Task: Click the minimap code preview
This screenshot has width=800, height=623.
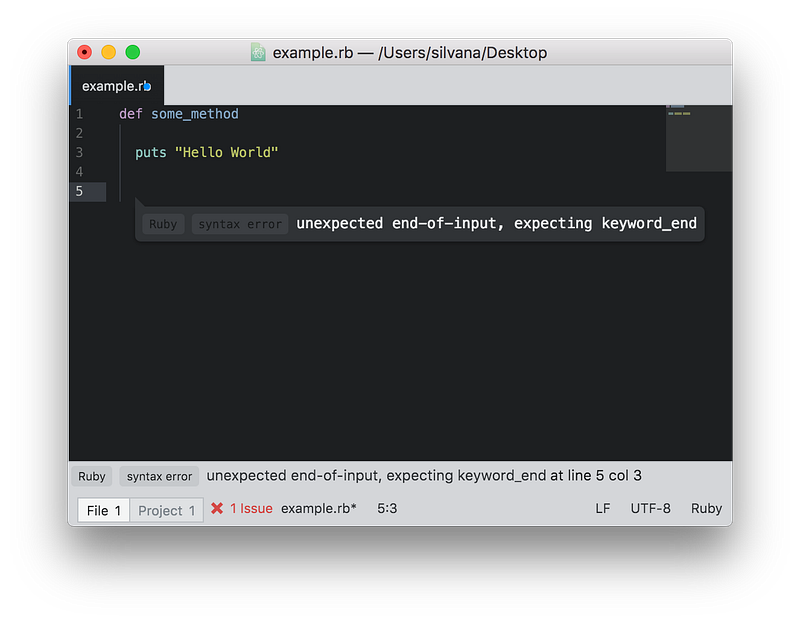Action: pos(698,138)
